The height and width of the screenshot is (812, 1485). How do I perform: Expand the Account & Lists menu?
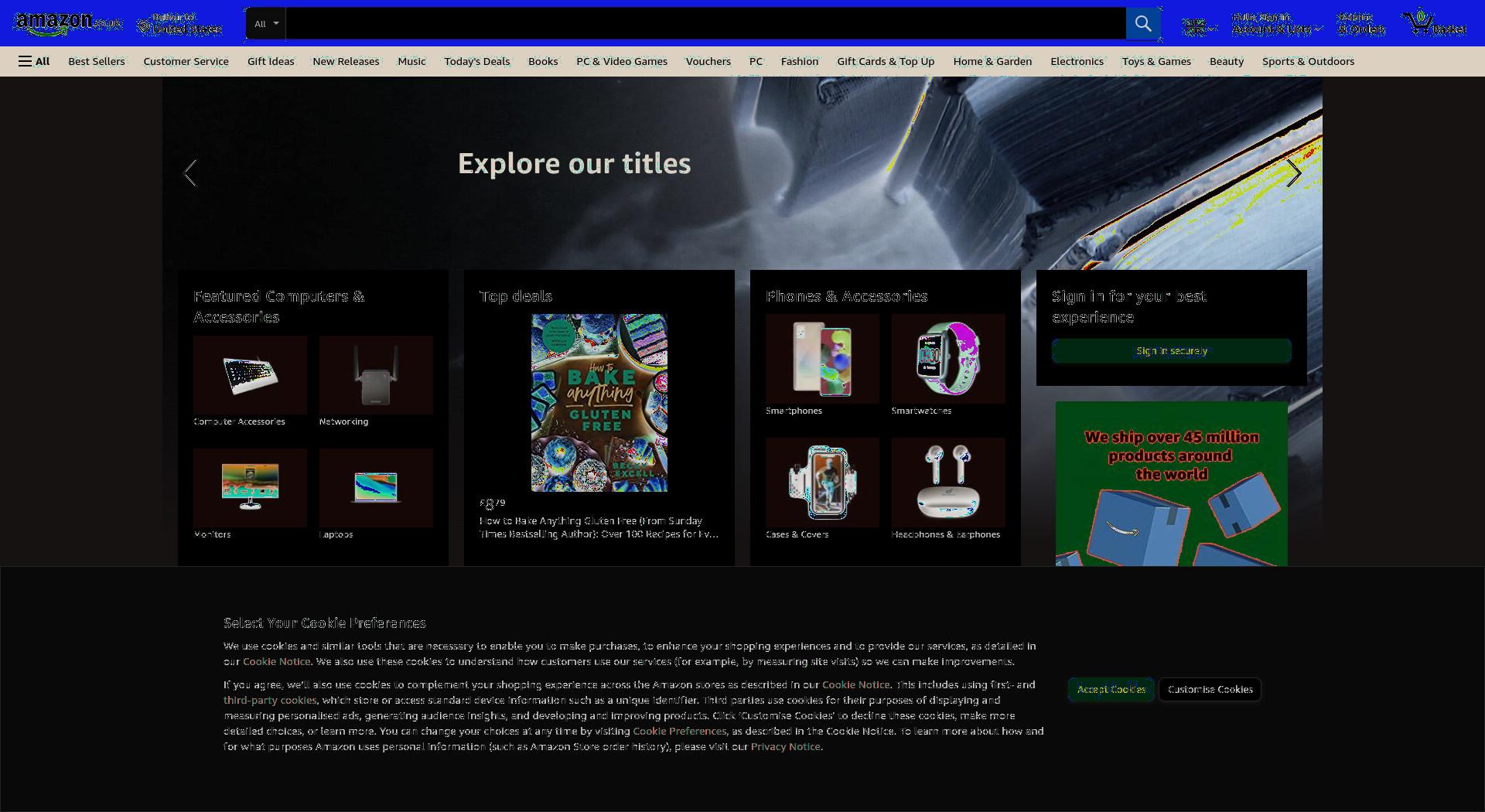(x=1276, y=23)
